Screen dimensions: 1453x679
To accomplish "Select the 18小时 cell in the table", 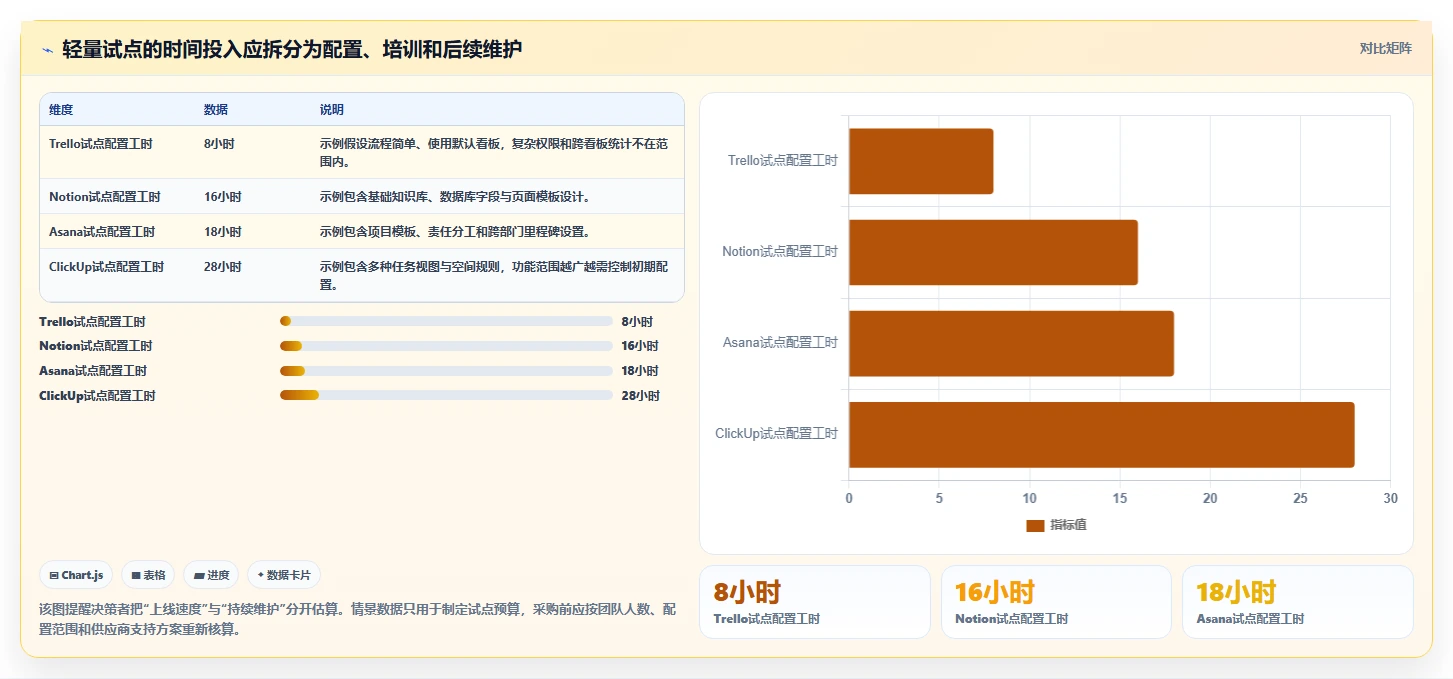I will 223,232.
